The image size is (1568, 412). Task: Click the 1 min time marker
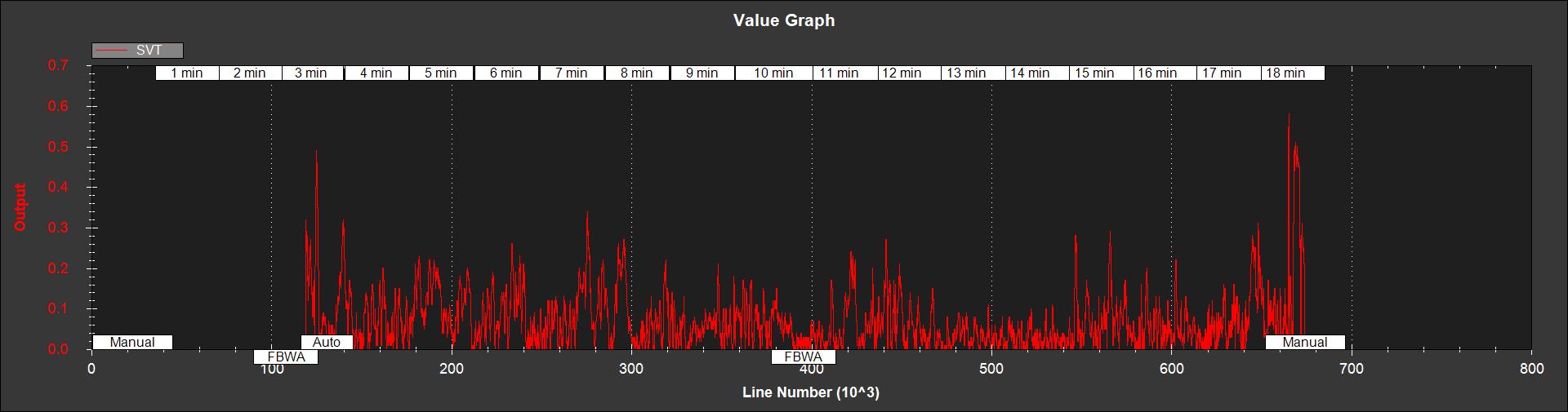[187, 73]
